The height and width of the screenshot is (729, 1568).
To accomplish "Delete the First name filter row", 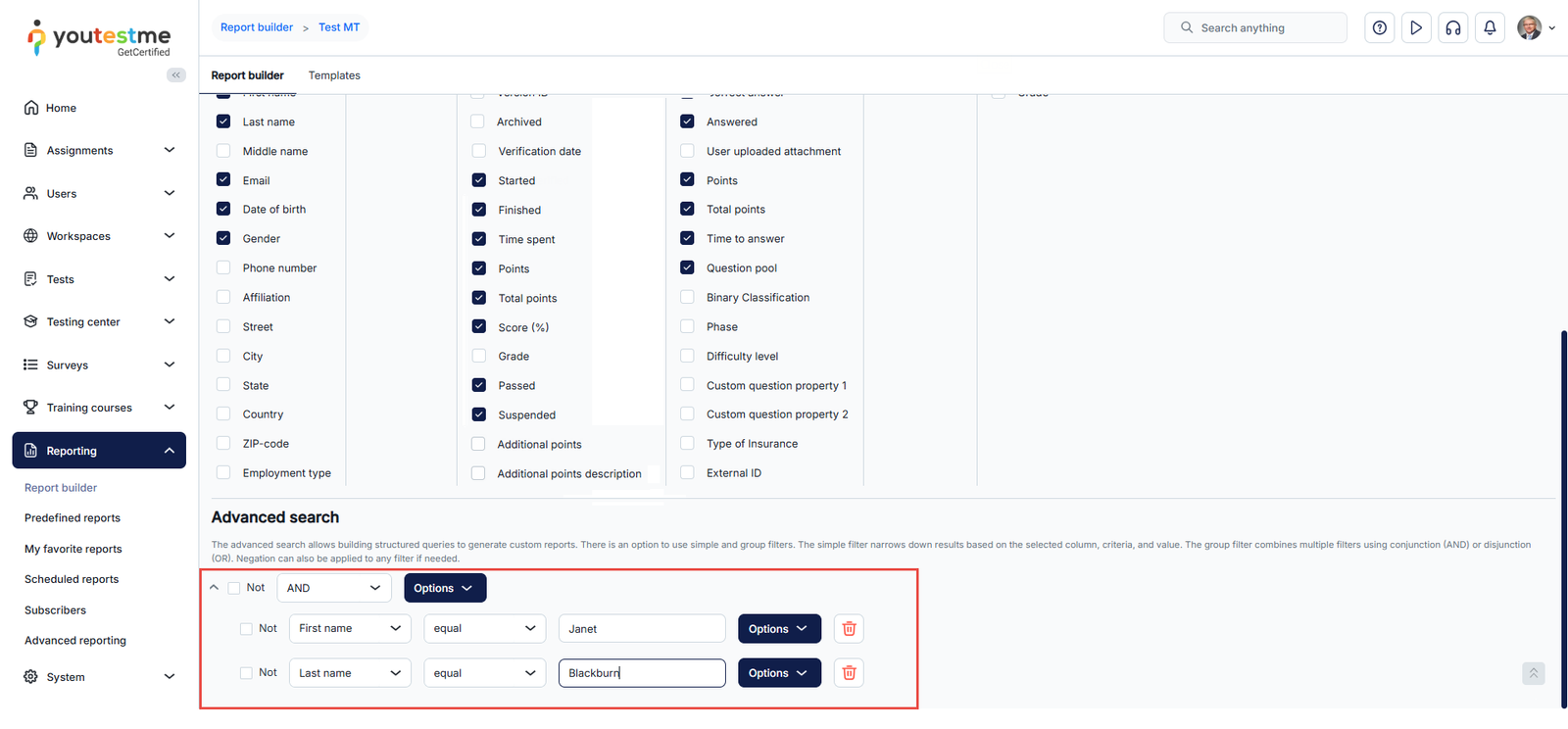I will 849,629.
